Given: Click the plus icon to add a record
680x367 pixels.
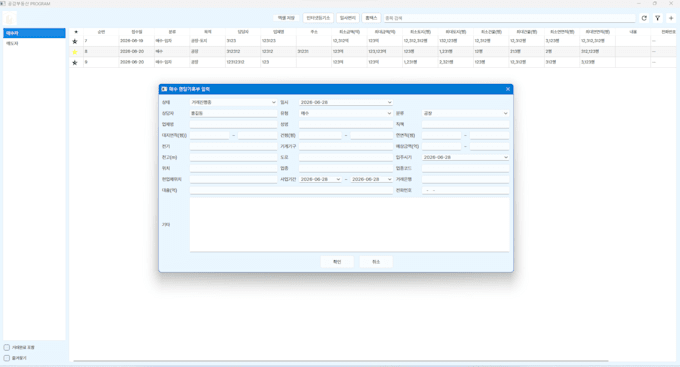Looking at the screenshot, I should coord(671,18).
